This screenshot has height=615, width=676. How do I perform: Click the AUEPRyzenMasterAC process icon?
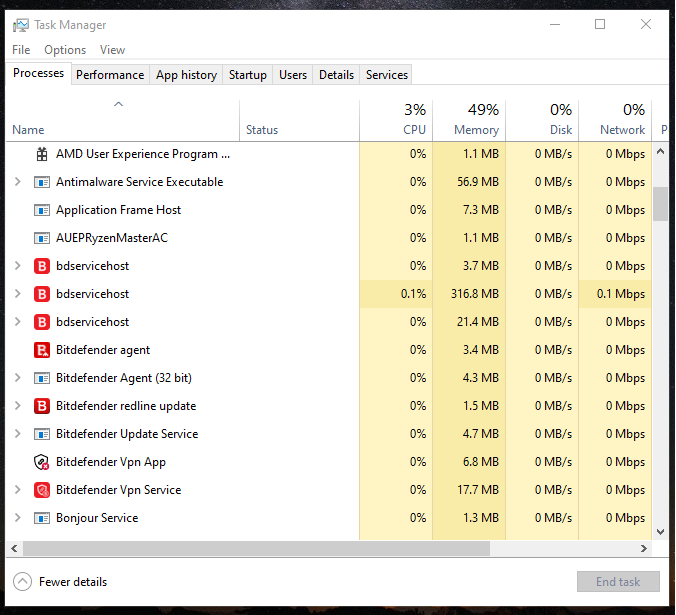click(42, 238)
